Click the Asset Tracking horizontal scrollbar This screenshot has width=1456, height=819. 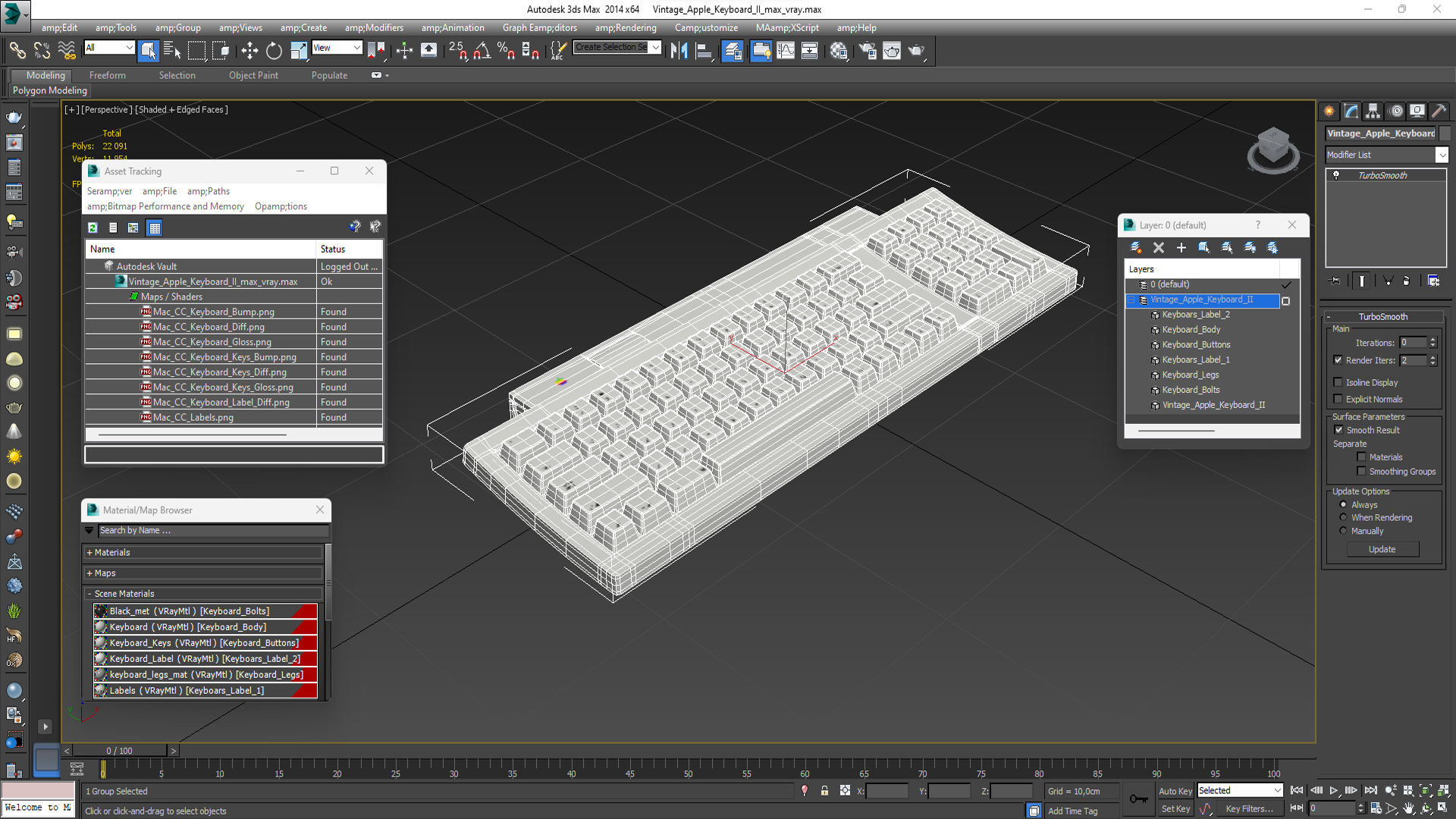point(193,435)
